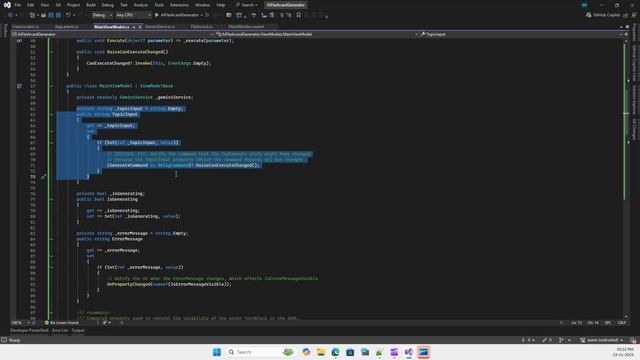The height and width of the screenshot is (360, 640).
Task: Click the Save All toolbar icon
Action: click(x=58, y=15)
